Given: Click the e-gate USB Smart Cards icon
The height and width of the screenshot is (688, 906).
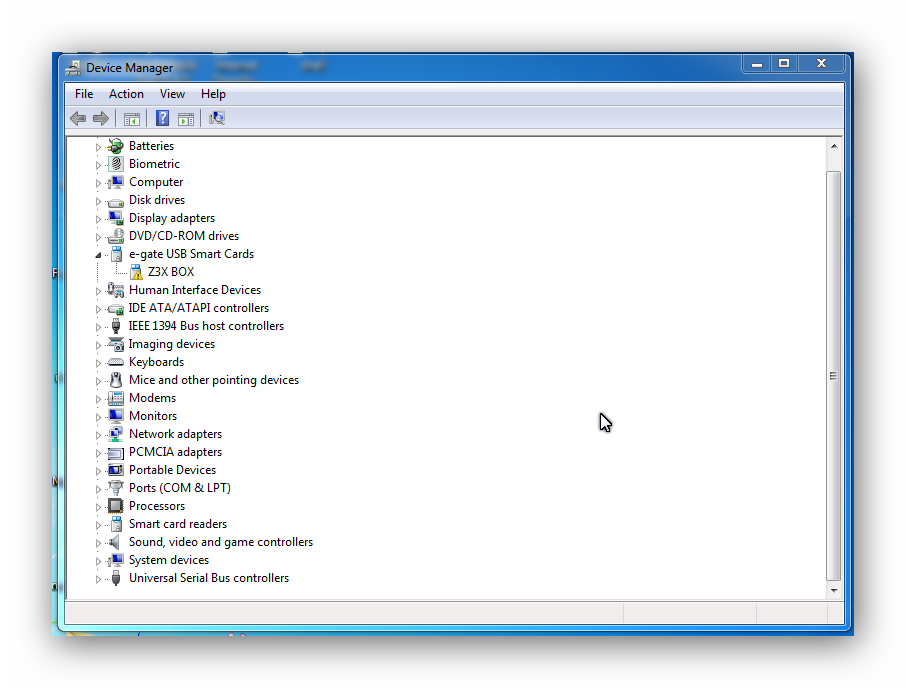Looking at the screenshot, I should coord(116,254).
